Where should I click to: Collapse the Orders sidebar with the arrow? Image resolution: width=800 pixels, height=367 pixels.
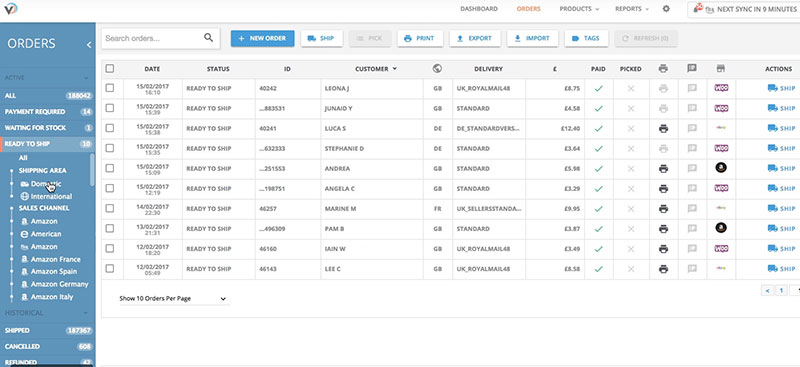(x=89, y=44)
